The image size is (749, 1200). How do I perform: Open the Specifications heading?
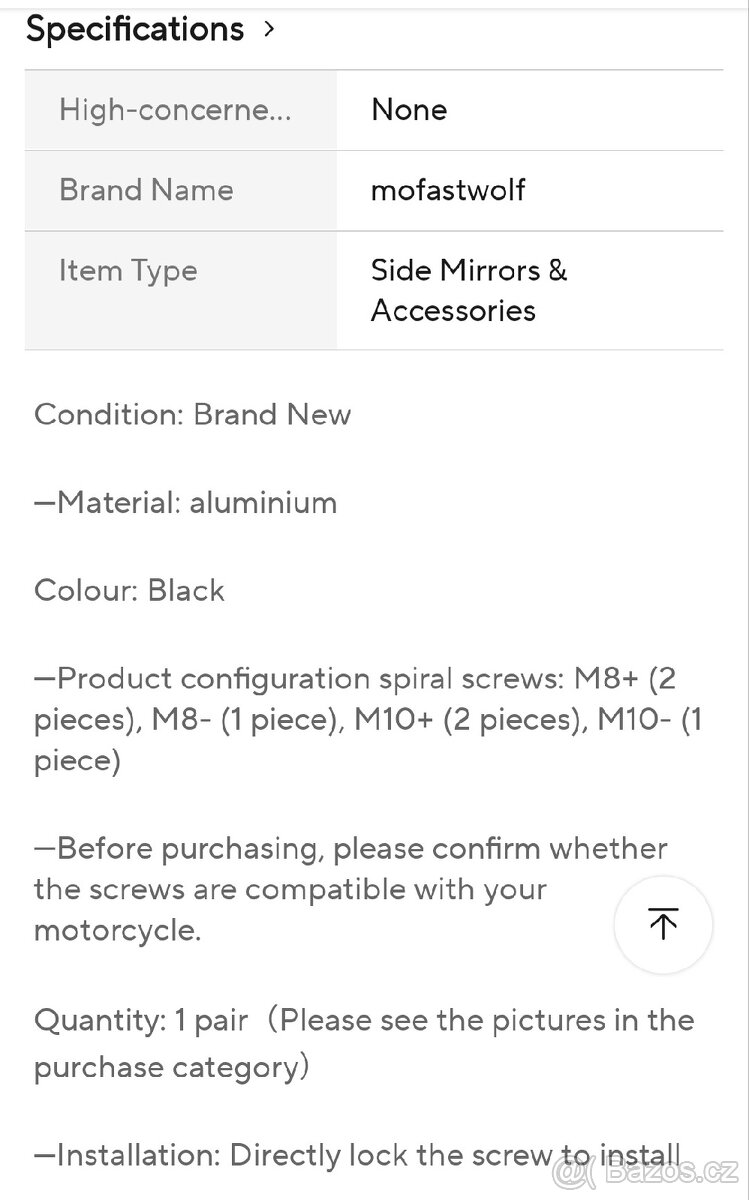coord(135,29)
